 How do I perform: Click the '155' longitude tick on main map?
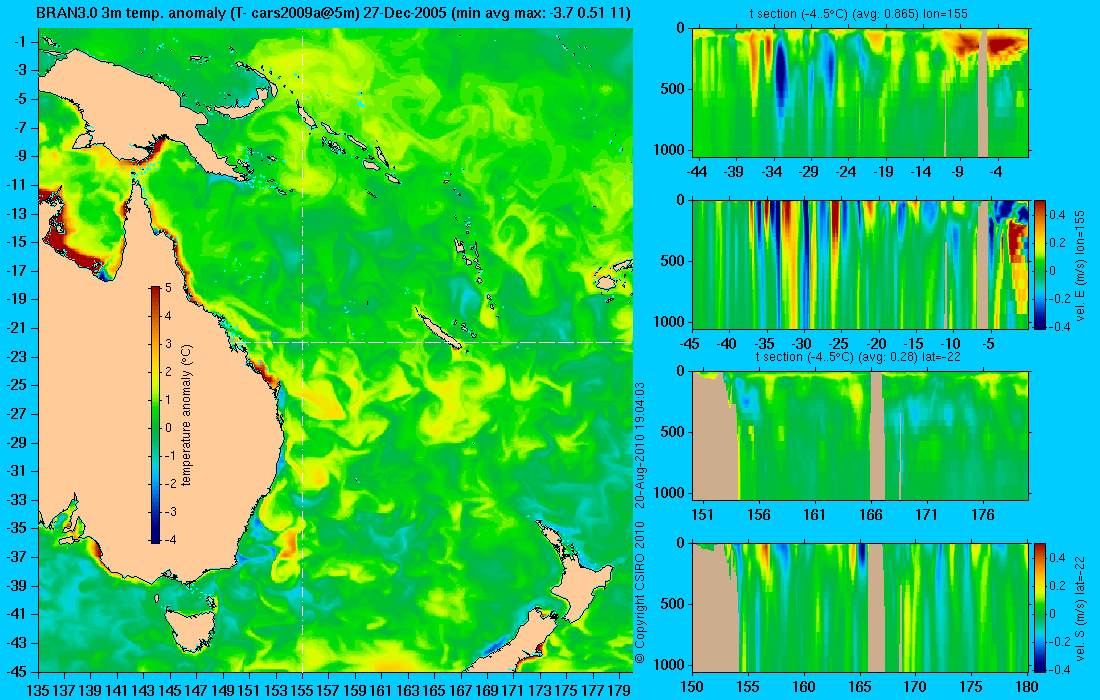click(302, 690)
